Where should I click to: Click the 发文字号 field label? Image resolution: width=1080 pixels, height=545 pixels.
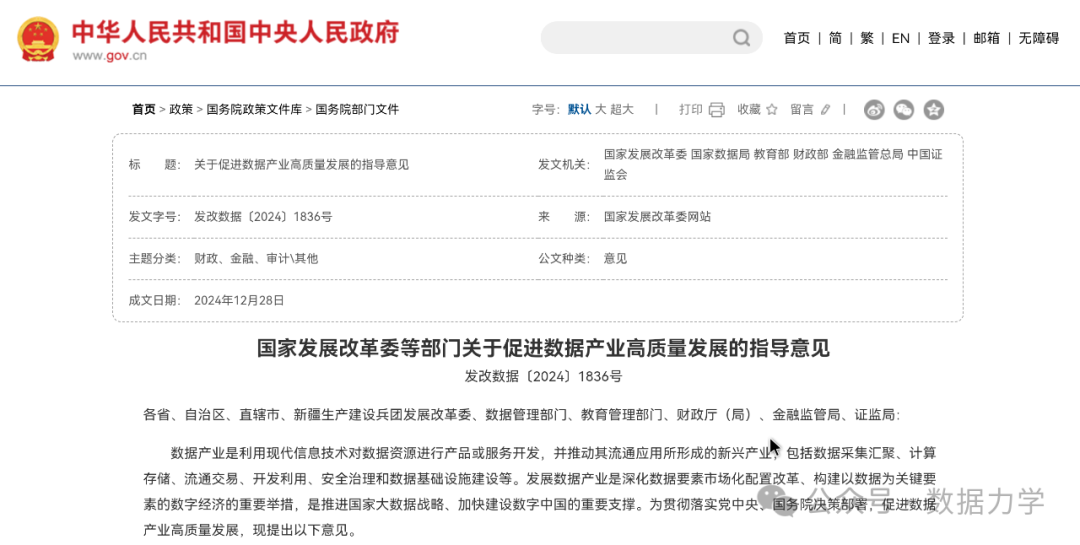coord(154,217)
